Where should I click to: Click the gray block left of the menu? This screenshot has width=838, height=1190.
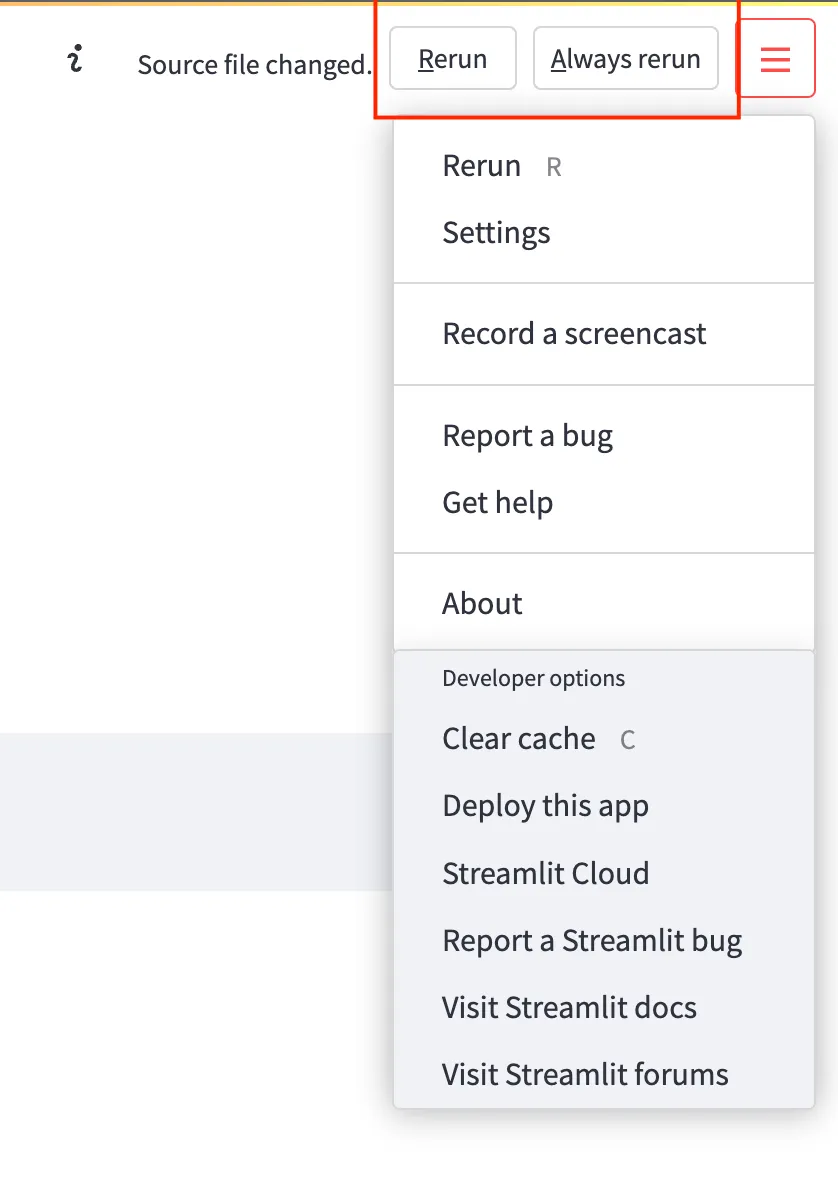[195, 811]
